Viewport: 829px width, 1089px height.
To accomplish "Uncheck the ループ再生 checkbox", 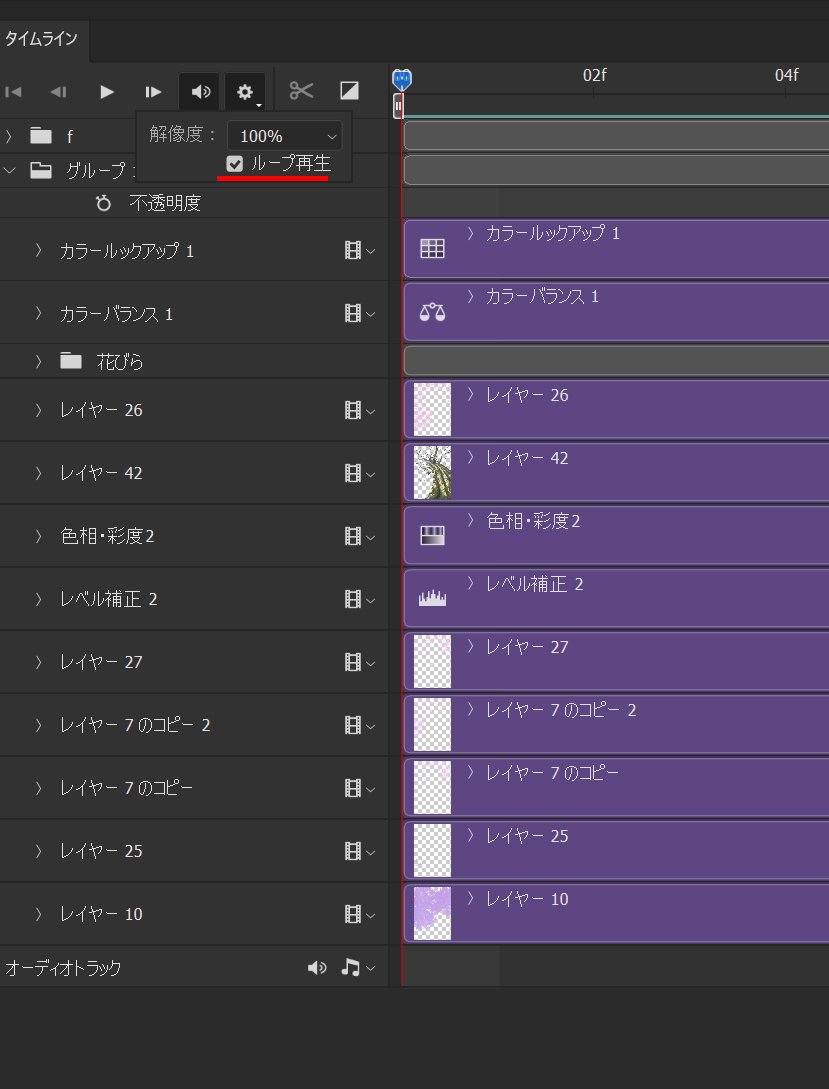I will 235,164.
